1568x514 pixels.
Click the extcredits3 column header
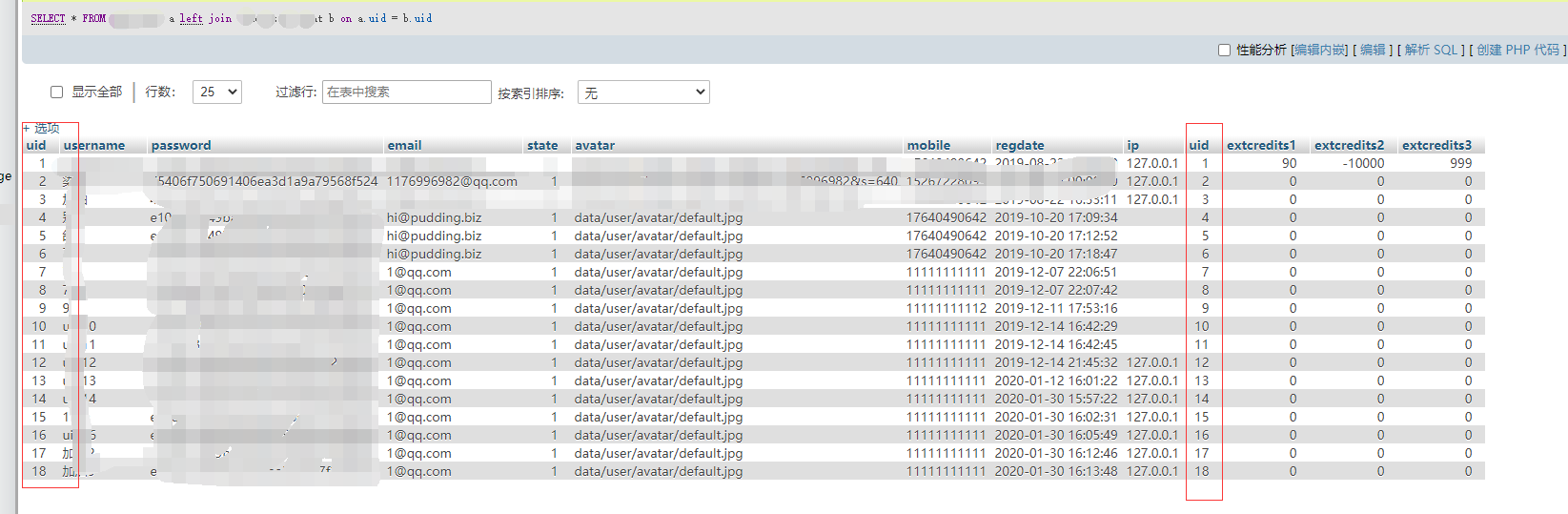1436,146
